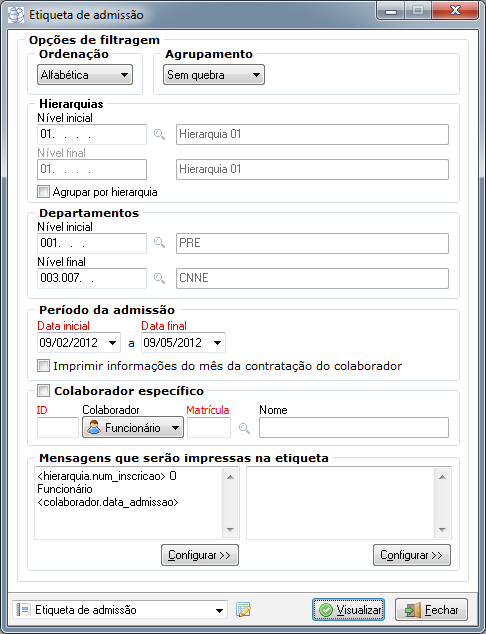
Task: Expand the Agrupamento Sem quebra dropdown
Action: pos(214,75)
